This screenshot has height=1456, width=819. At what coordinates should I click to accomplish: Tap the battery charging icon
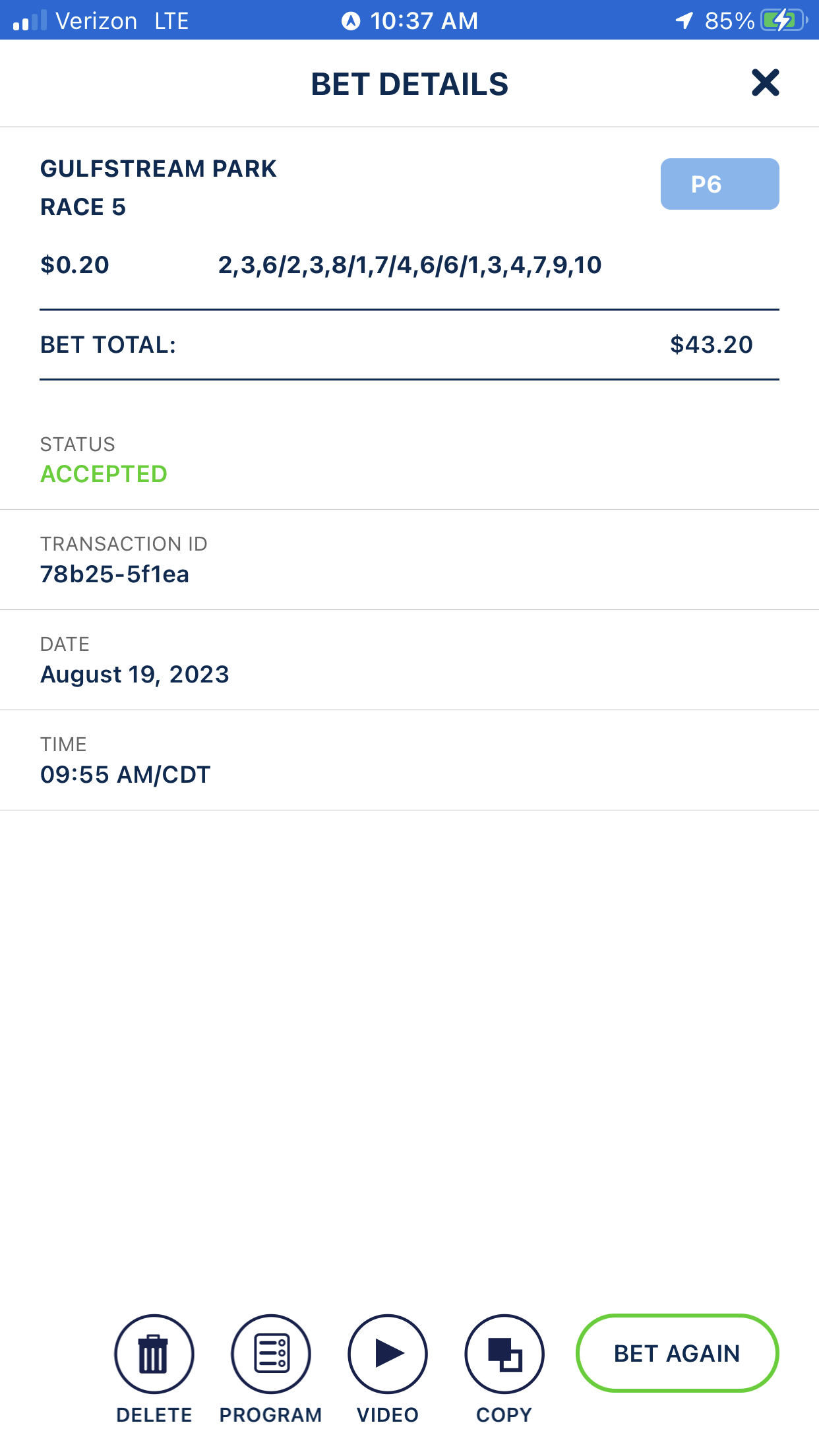click(x=783, y=20)
